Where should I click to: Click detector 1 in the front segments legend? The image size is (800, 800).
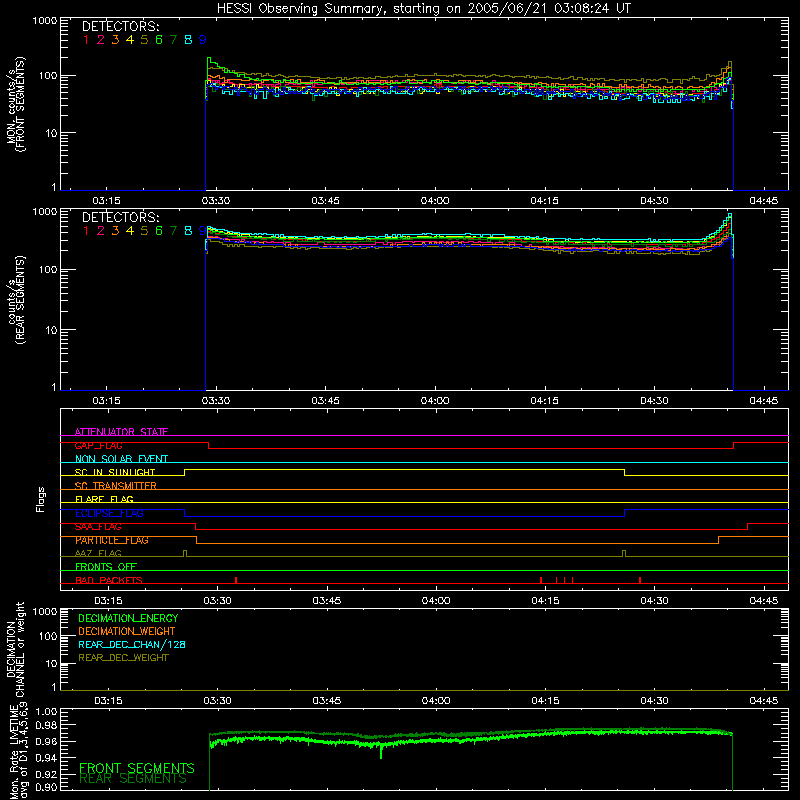86,40
